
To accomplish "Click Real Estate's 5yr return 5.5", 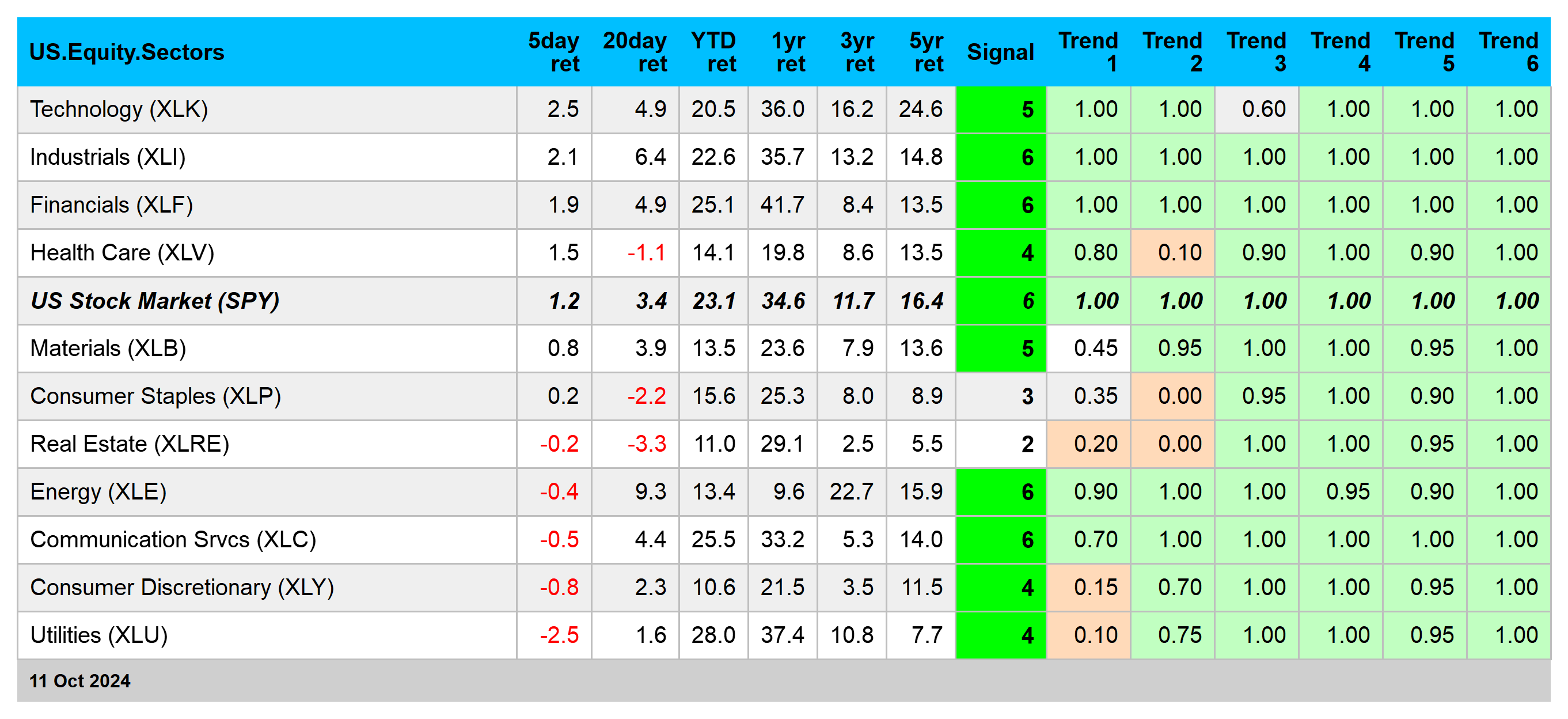I will [921, 444].
